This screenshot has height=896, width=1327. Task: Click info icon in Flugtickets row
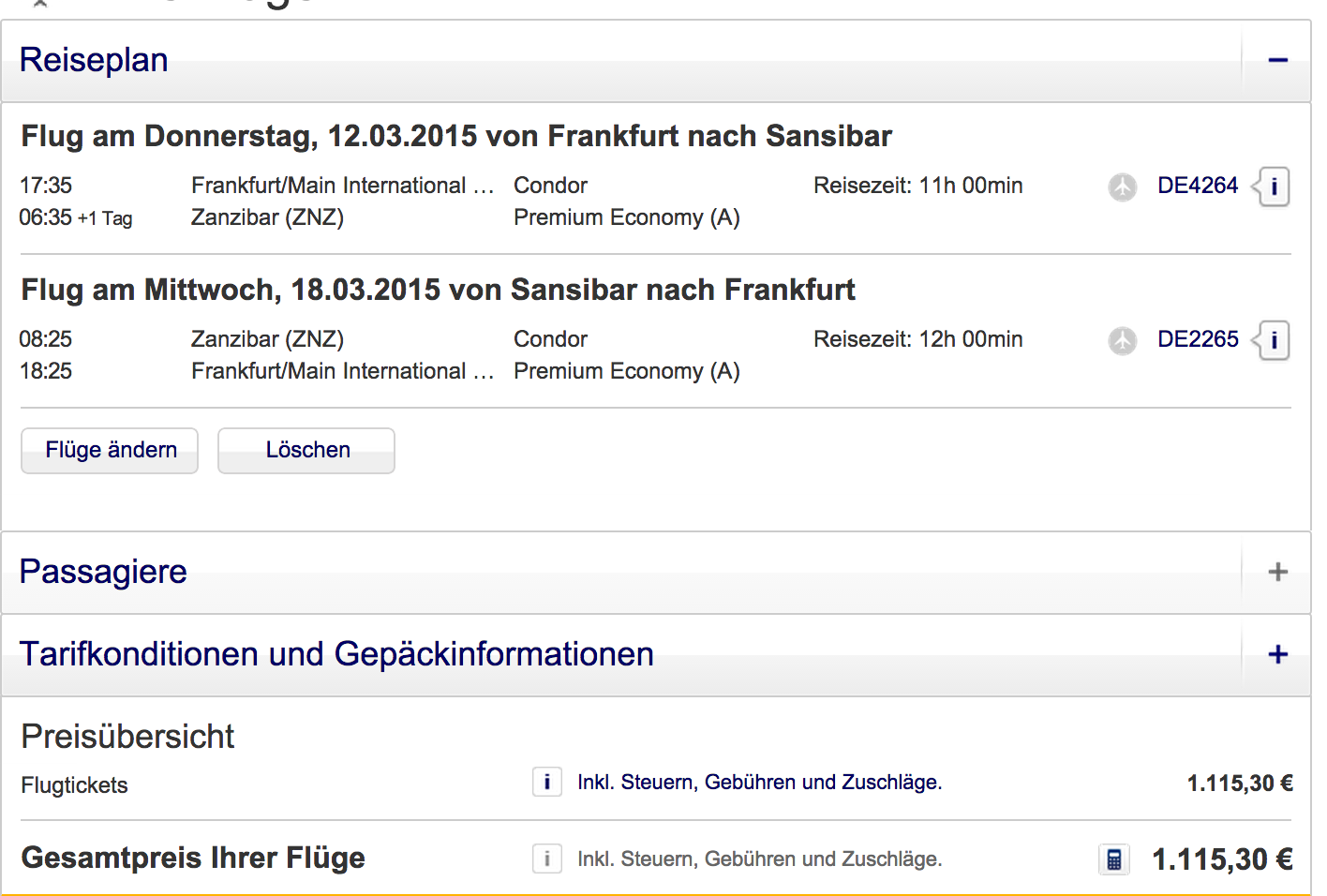(x=547, y=782)
